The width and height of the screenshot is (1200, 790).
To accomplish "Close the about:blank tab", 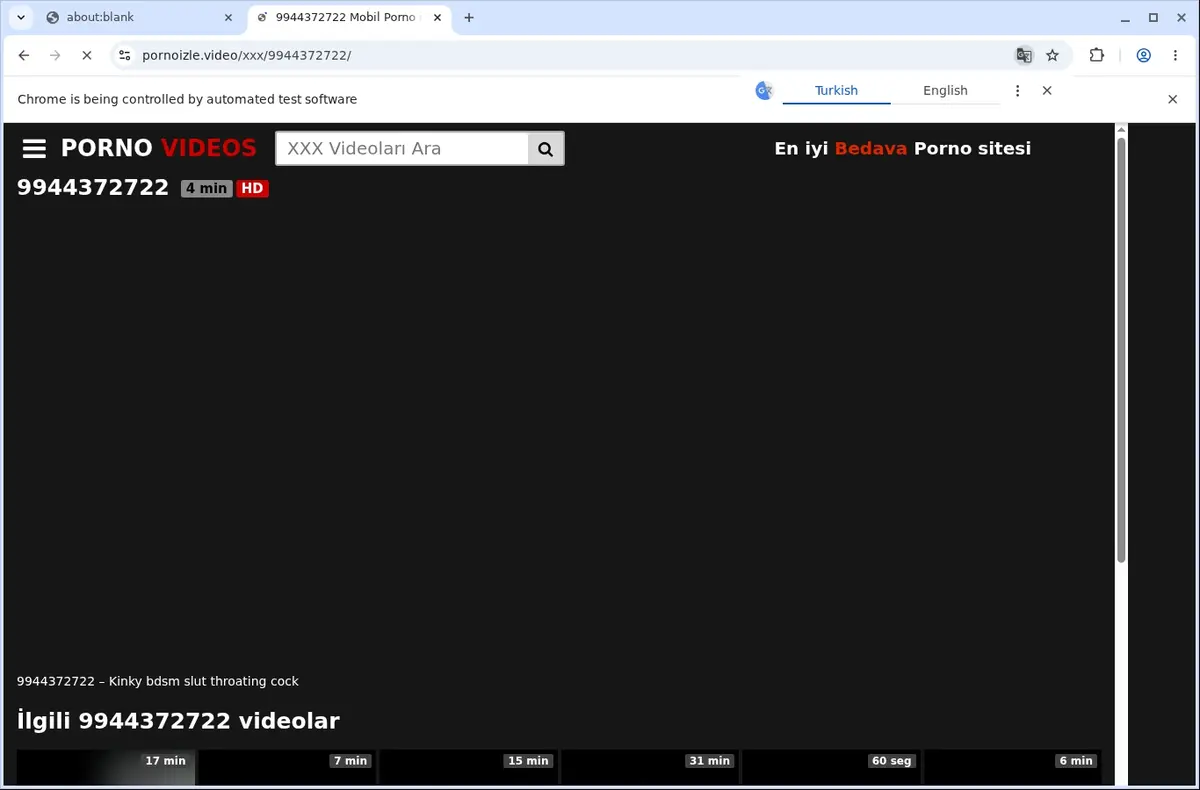I will 228,17.
